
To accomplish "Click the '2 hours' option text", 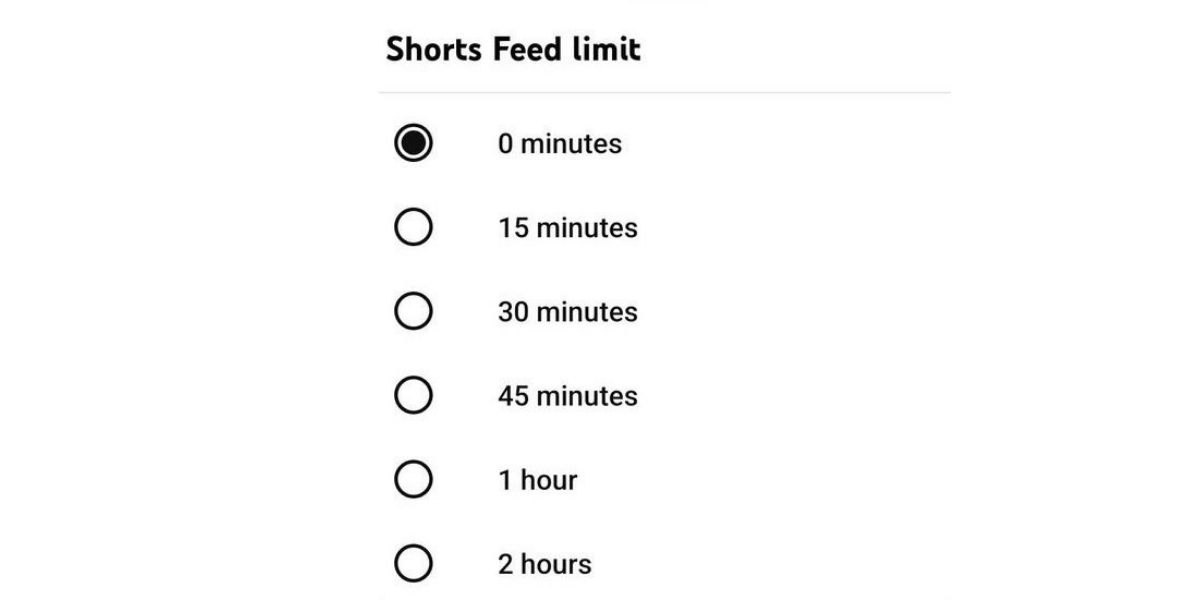I will [544, 564].
